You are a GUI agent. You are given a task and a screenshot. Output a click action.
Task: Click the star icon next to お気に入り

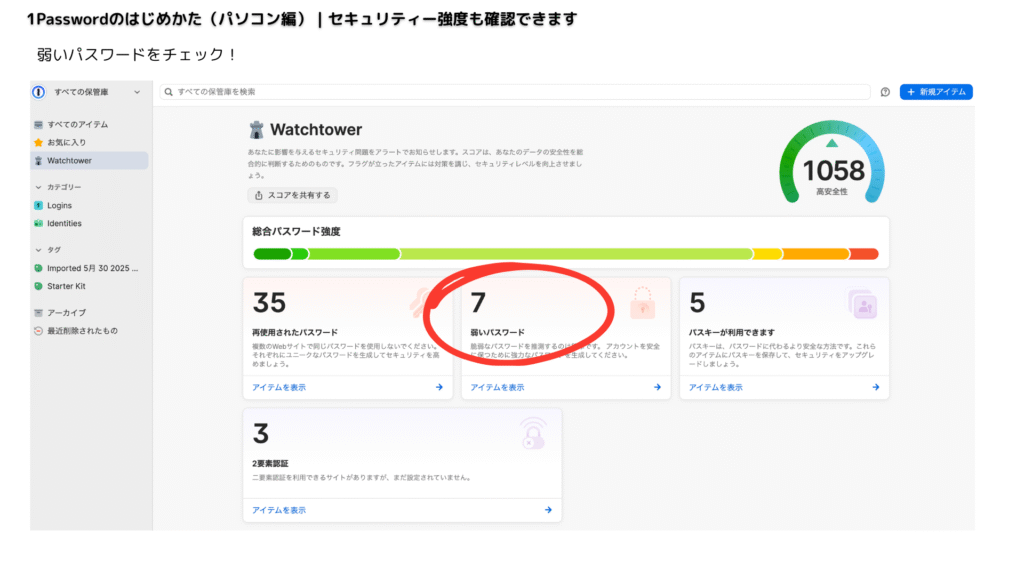point(39,142)
